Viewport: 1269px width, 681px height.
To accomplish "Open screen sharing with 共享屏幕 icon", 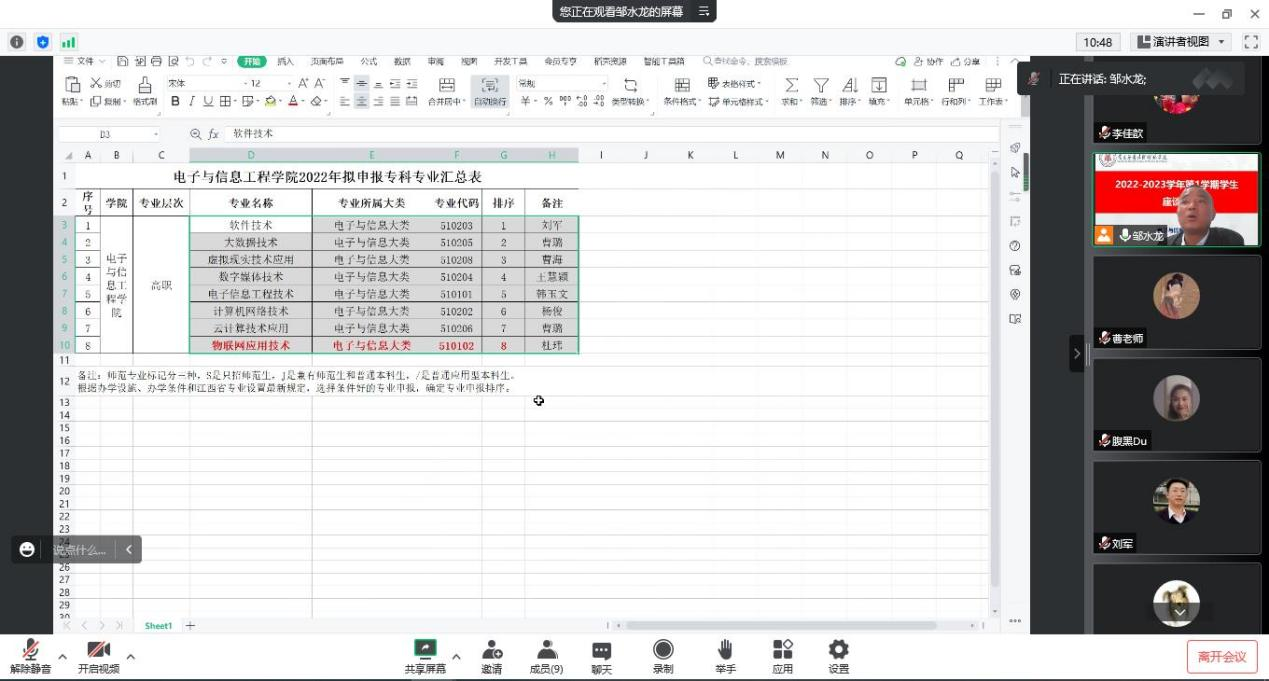I will click(x=425, y=650).
